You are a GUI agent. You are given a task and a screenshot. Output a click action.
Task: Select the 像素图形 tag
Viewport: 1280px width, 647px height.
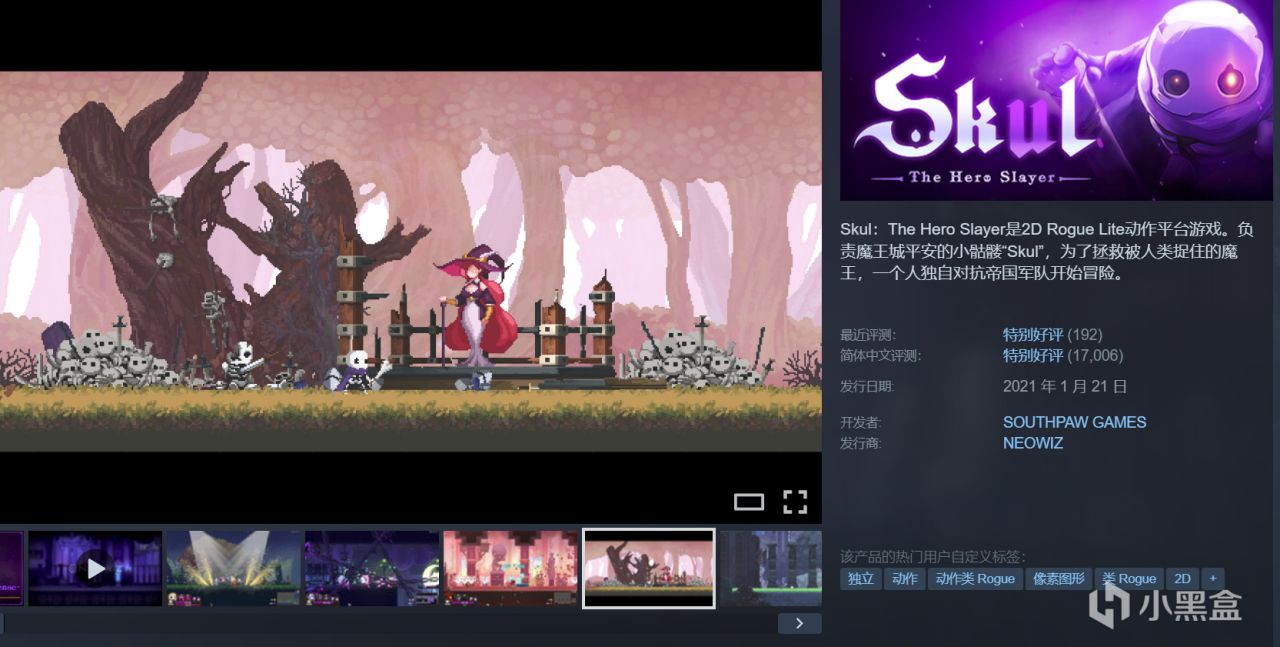1059,578
